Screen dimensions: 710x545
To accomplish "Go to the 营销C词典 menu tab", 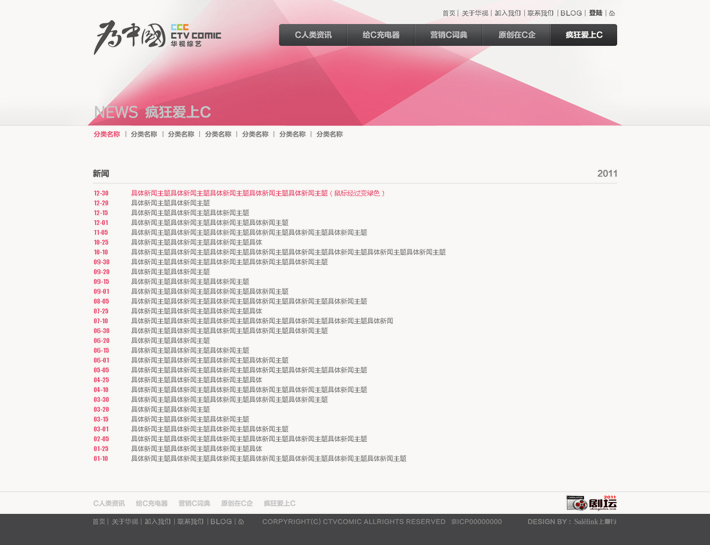I will pyautogui.click(x=449, y=35).
